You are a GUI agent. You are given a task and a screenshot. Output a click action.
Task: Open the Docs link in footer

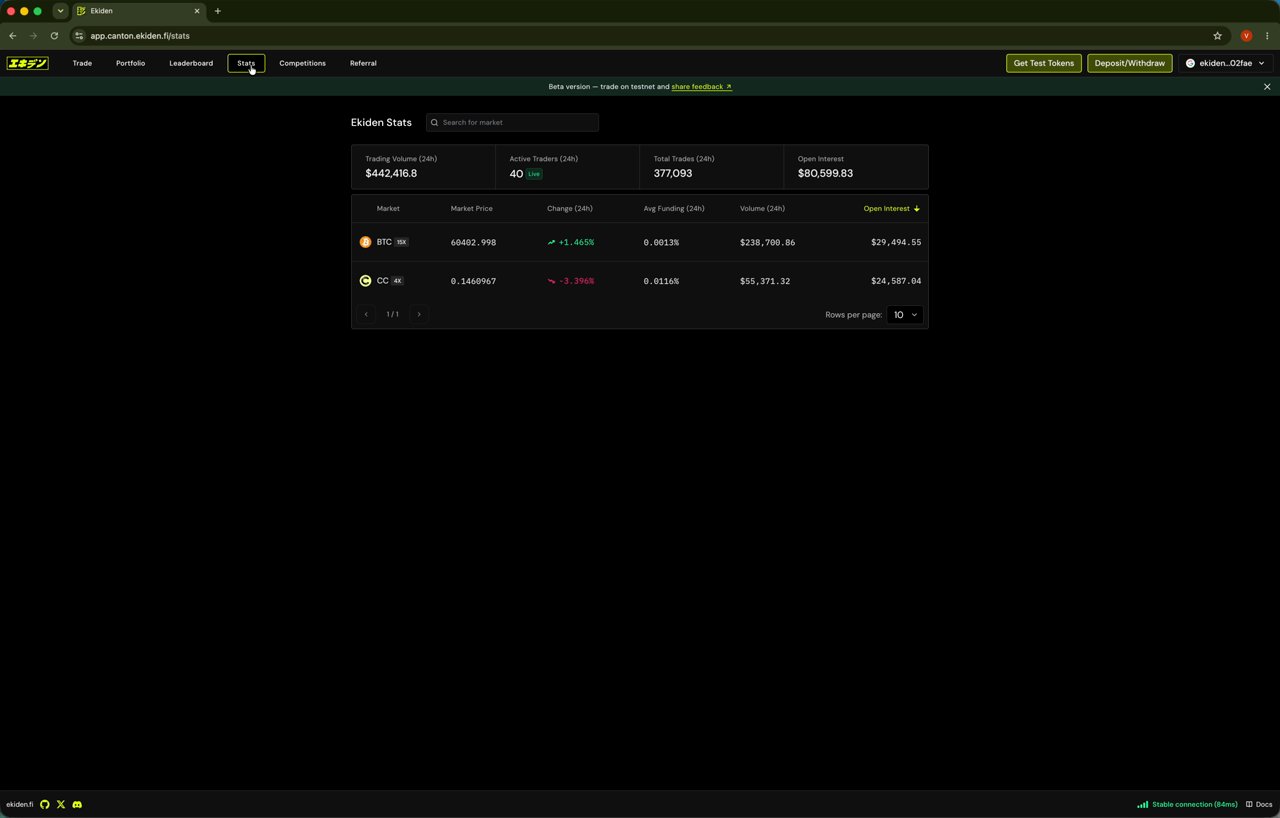coord(1259,804)
